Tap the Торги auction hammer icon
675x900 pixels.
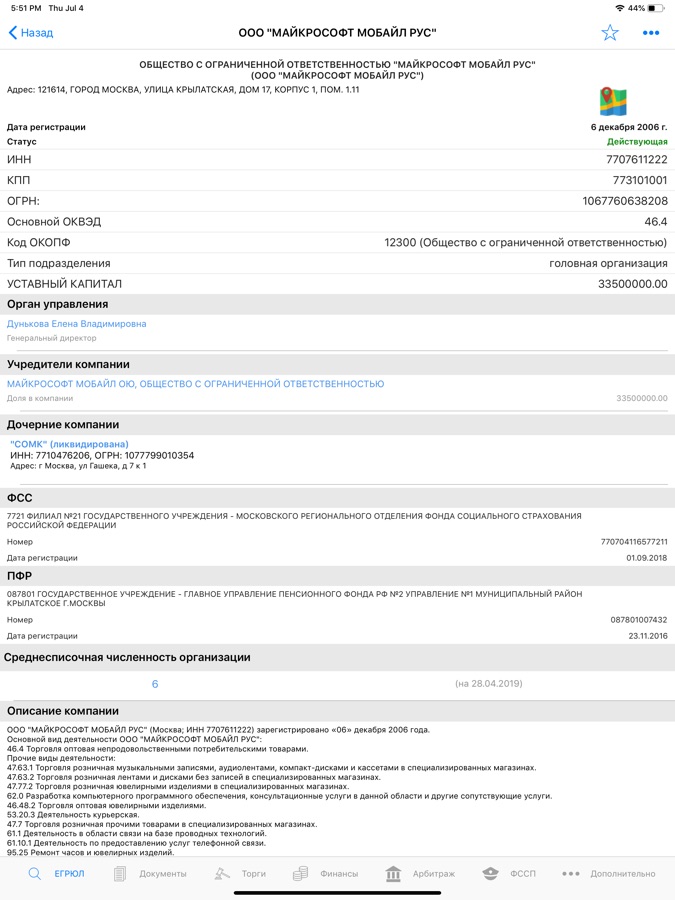[222, 874]
